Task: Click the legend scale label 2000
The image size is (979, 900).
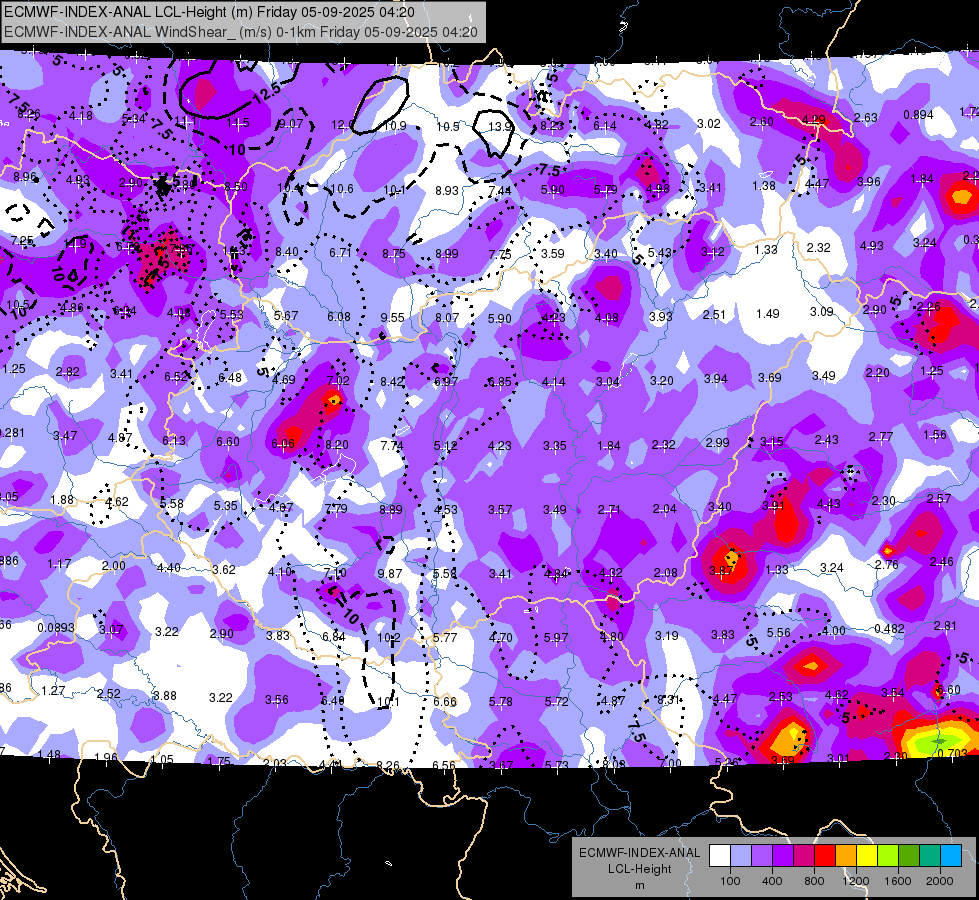Action: point(940,881)
